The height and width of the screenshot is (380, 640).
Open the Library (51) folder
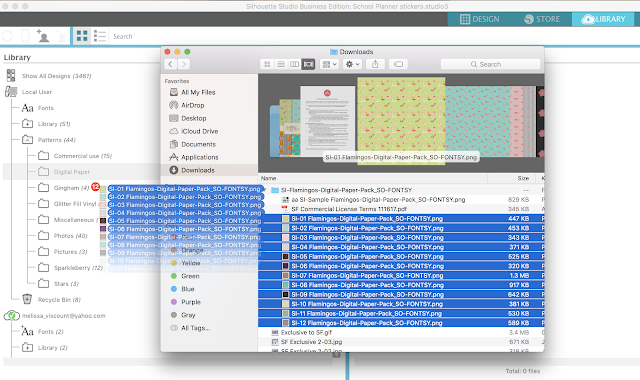tap(54, 124)
